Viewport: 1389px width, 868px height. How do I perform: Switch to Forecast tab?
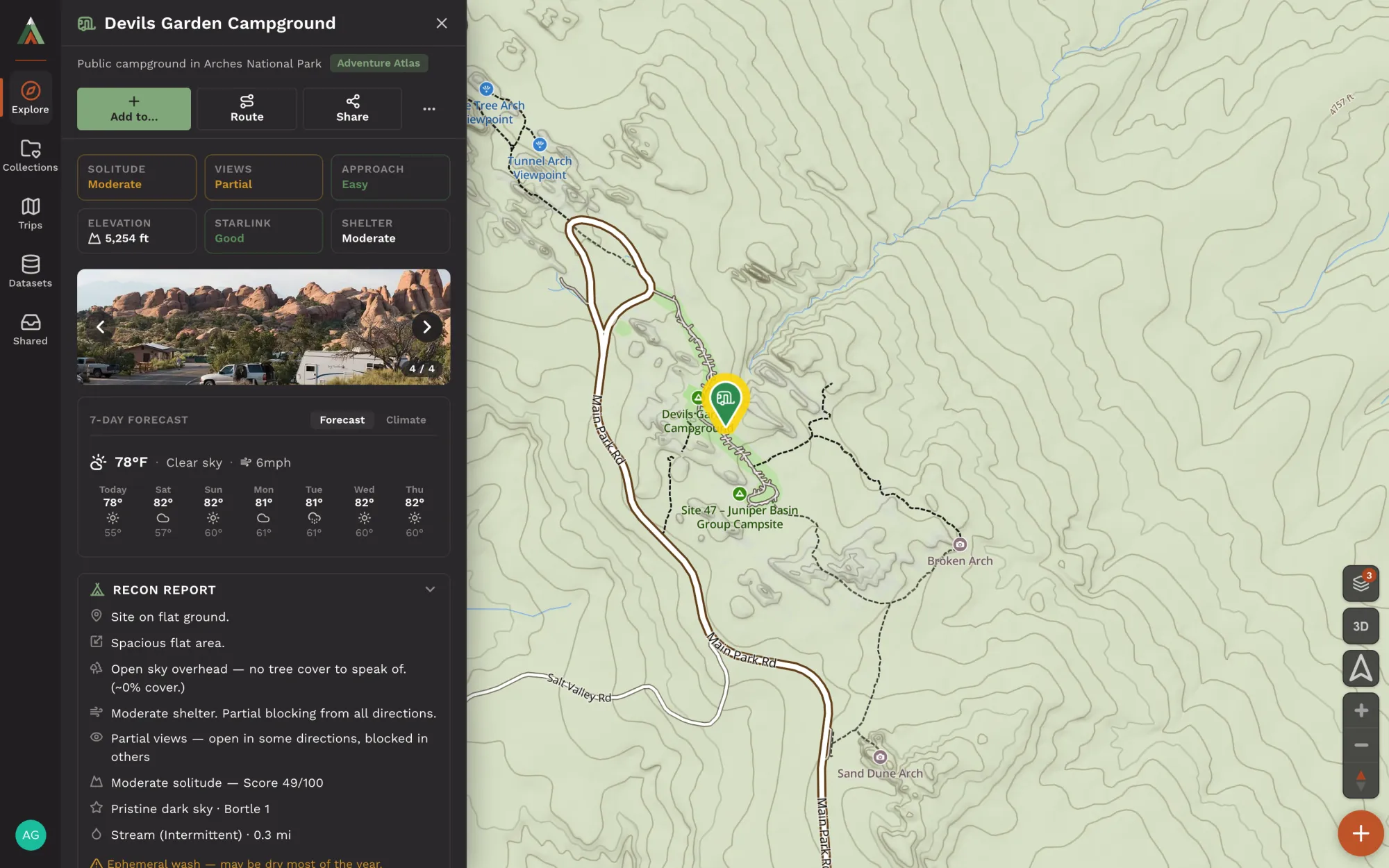[x=342, y=420]
